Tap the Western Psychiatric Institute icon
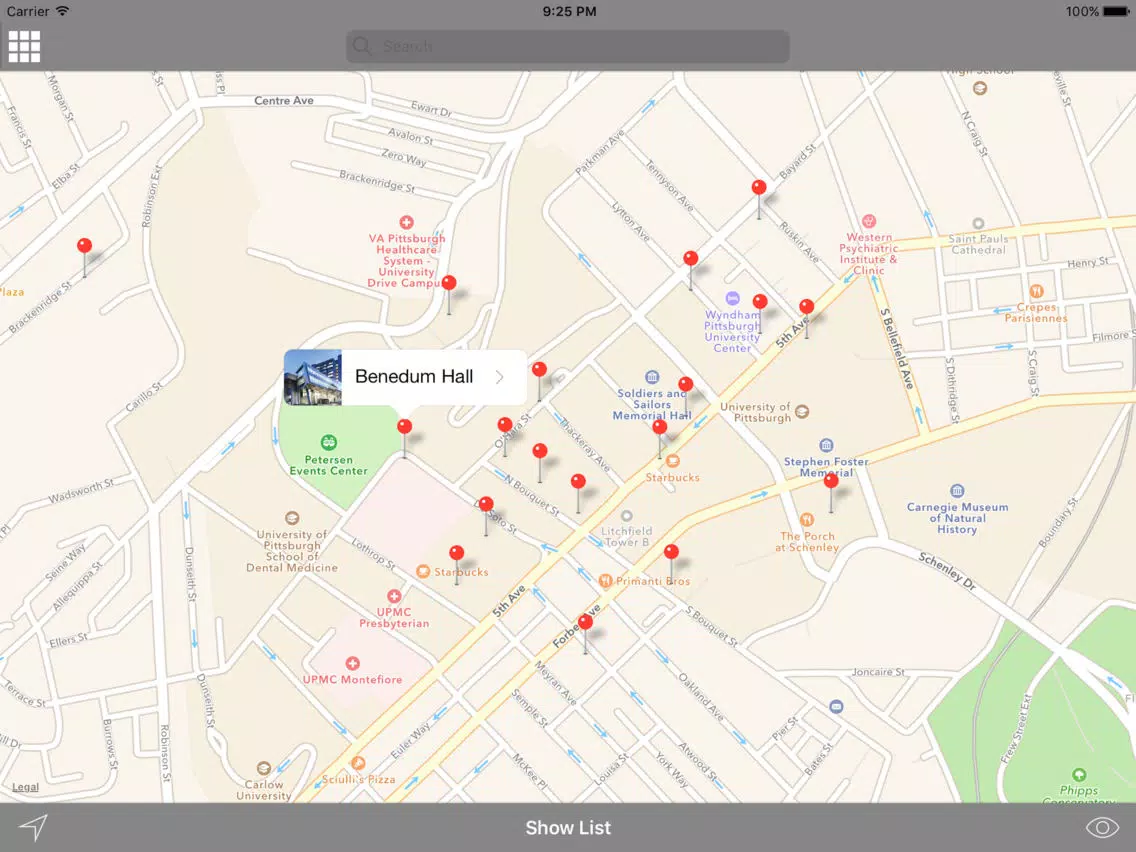 869,221
